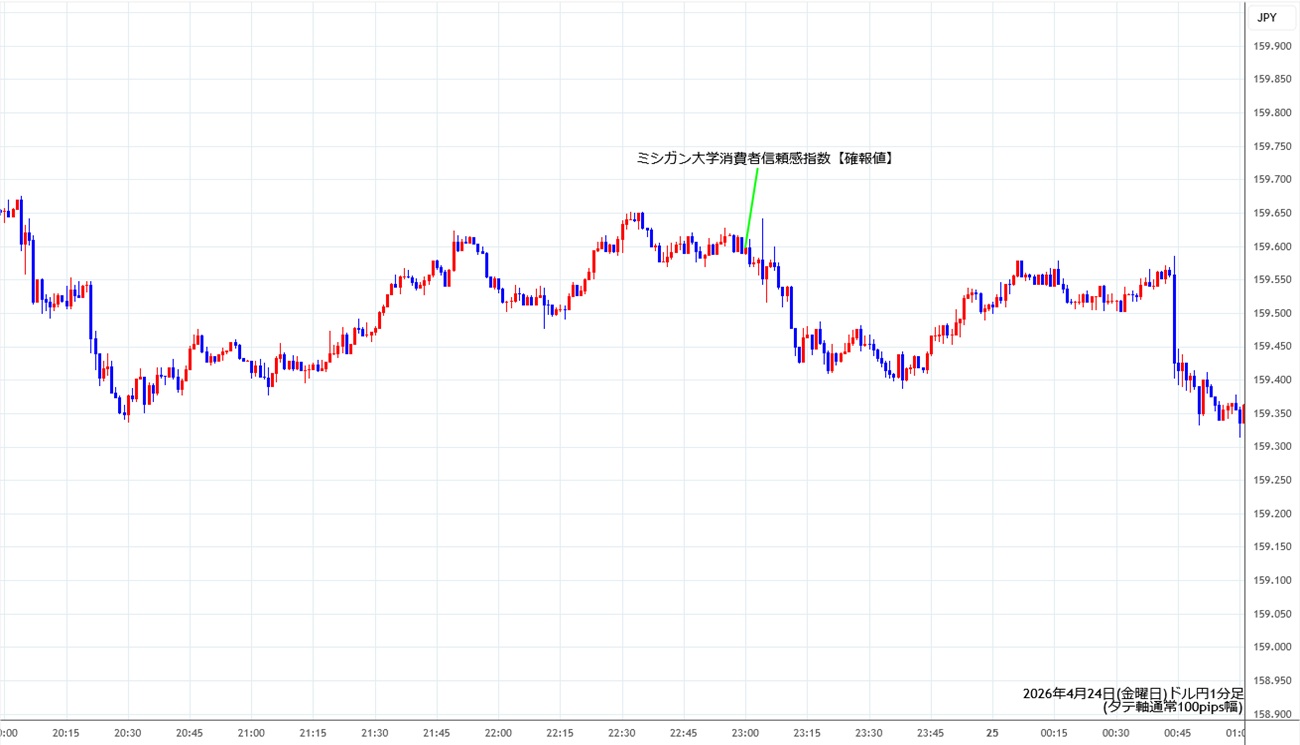Click the long blue drop candle near 00:45

pyautogui.click(x=1174, y=318)
